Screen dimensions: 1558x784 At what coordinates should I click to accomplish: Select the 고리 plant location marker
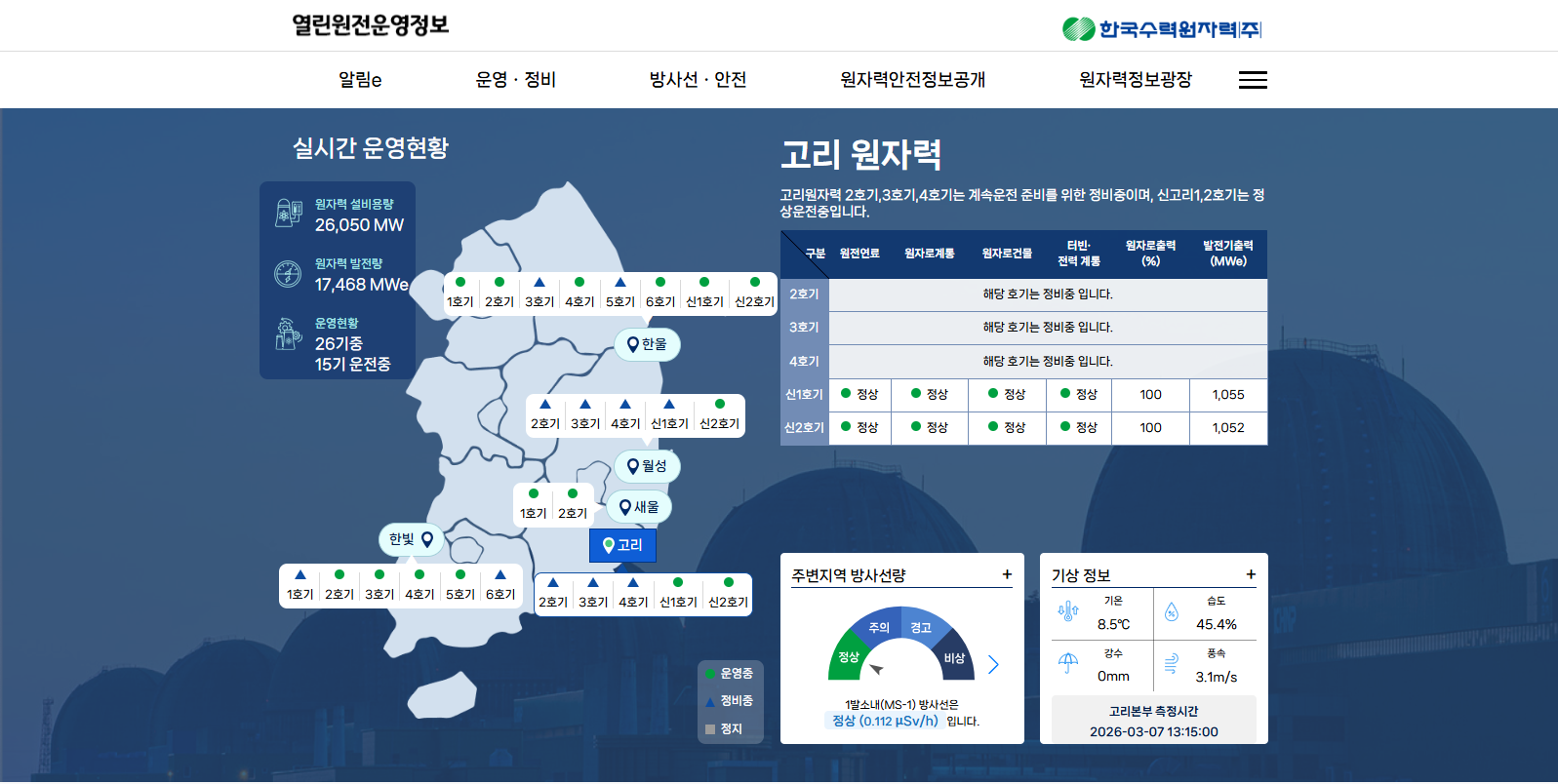point(622,545)
